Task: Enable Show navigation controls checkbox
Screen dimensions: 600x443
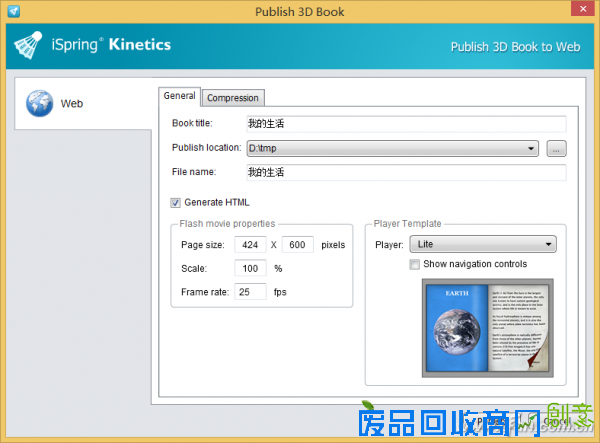Action: tap(415, 265)
